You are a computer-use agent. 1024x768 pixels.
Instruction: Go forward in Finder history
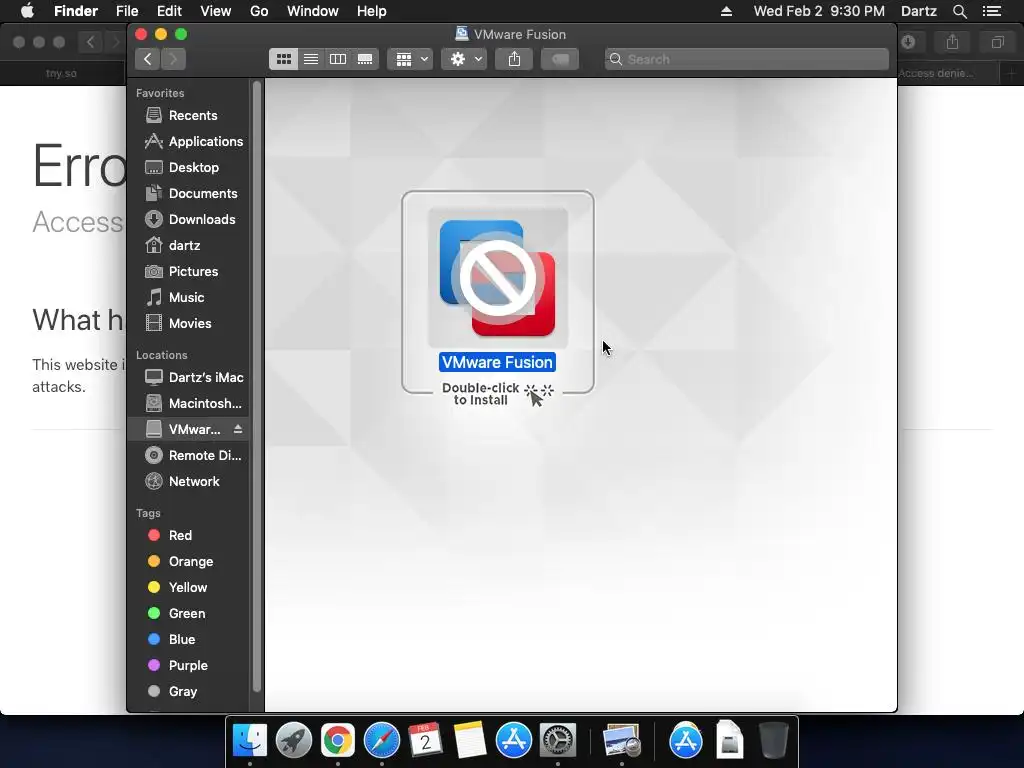173,59
